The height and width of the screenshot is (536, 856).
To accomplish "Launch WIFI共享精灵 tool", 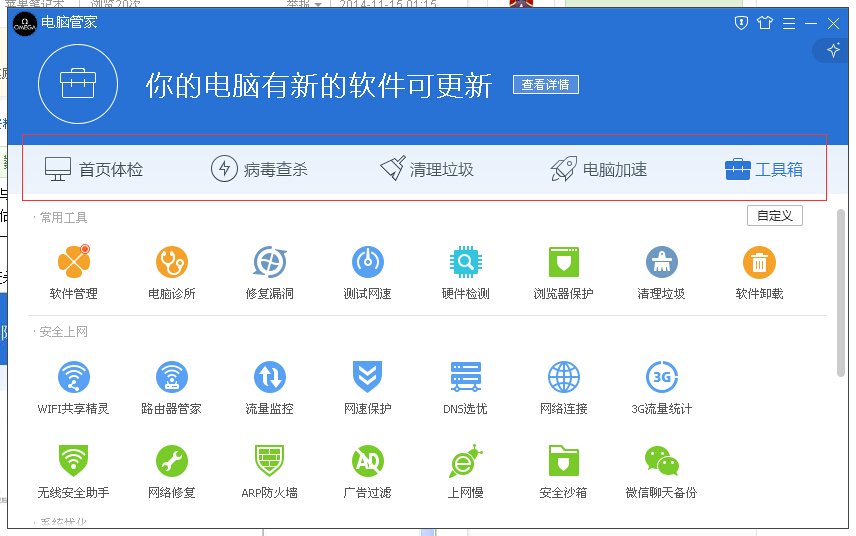I will [x=74, y=387].
